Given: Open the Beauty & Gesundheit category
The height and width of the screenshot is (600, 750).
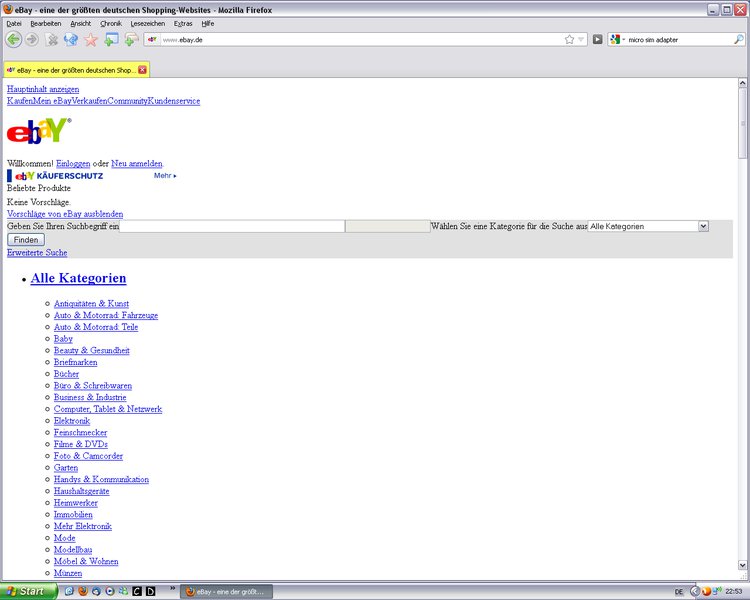Looking at the screenshot, I should [x=91, y=350].
